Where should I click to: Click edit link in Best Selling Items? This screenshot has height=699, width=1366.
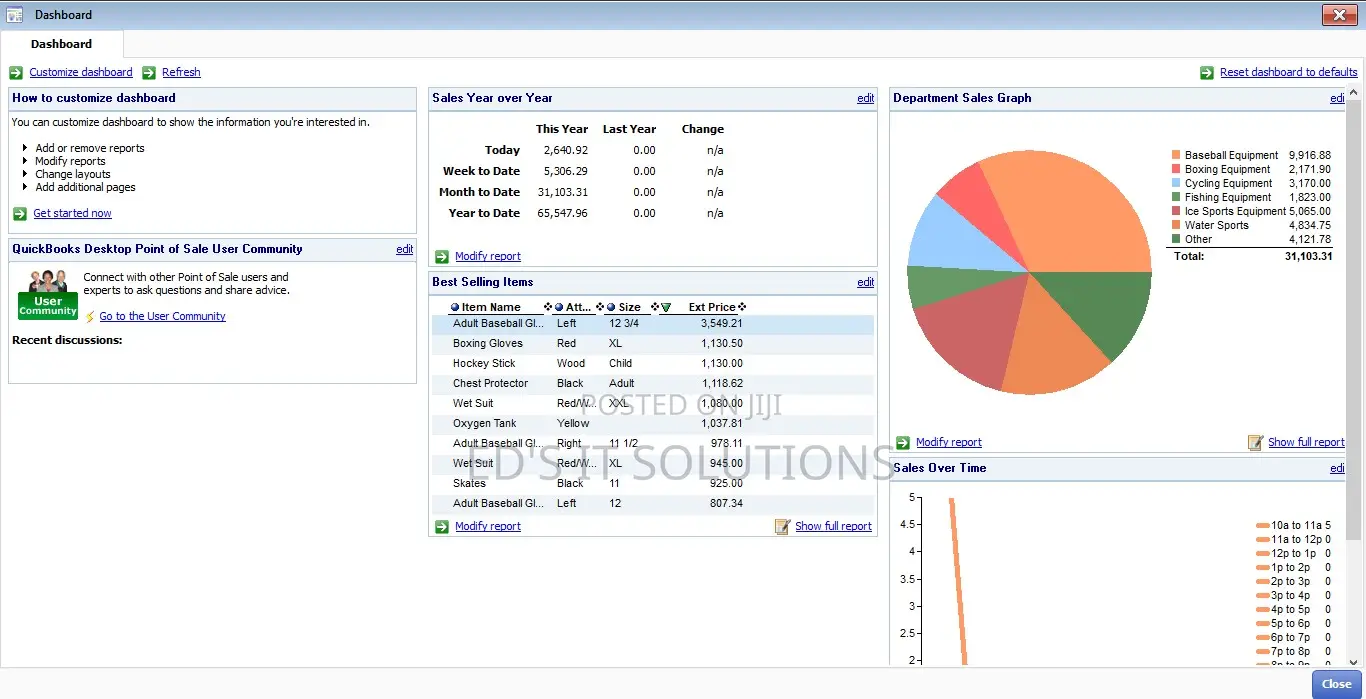[865, 282]
